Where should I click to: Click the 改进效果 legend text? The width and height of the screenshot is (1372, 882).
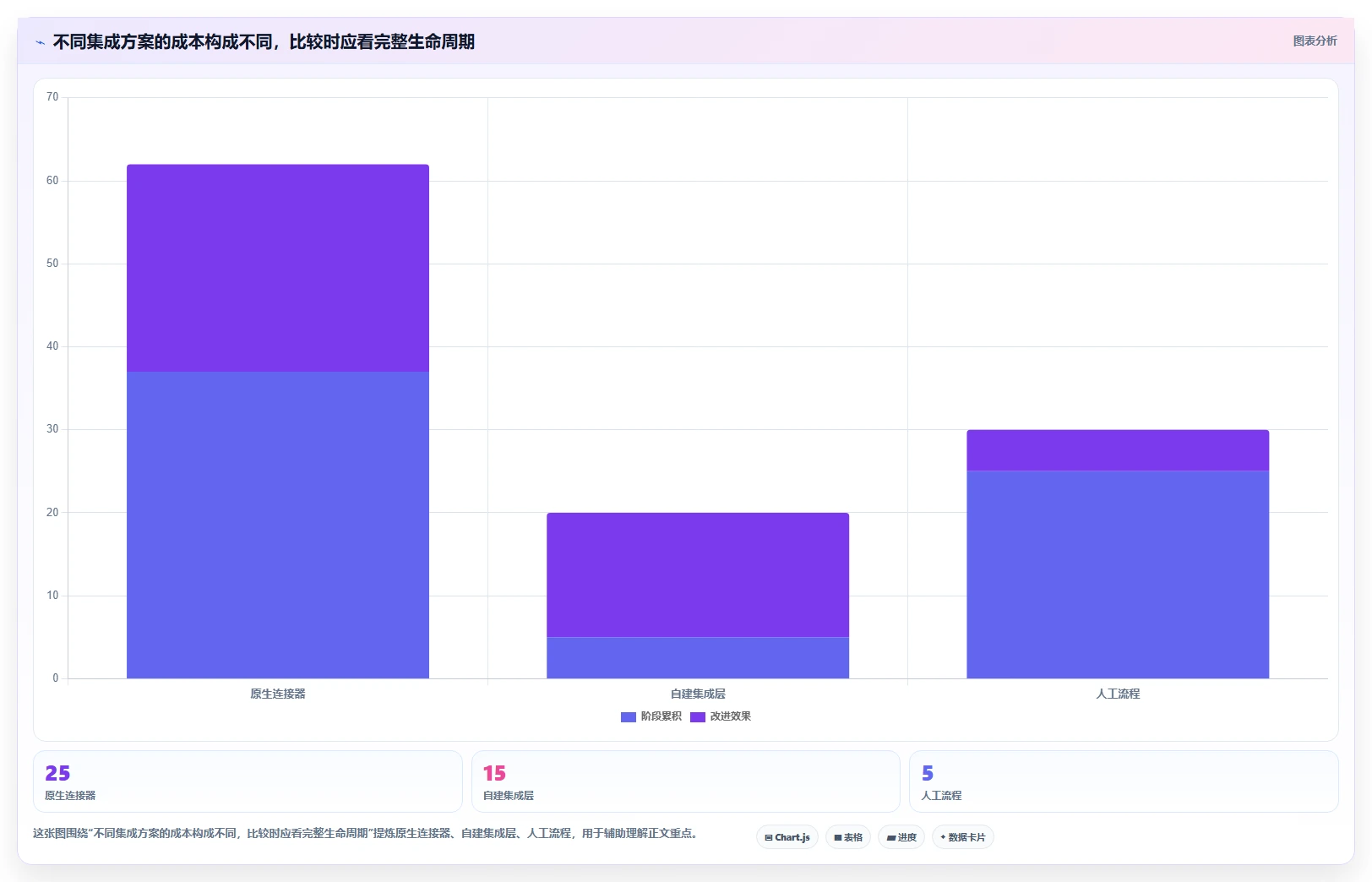tap(730, 716)
